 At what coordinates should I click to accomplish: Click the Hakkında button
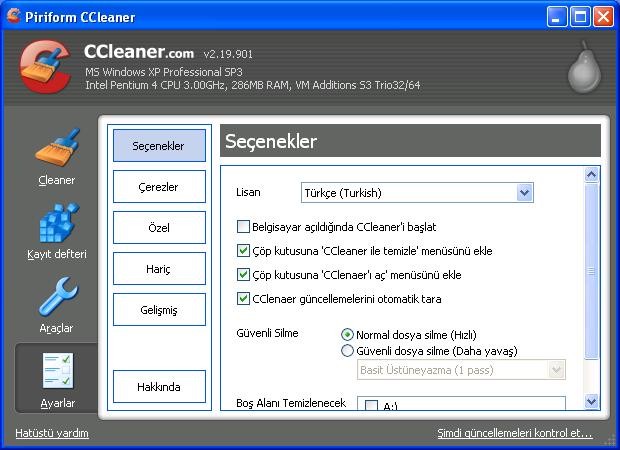point(159,387)
